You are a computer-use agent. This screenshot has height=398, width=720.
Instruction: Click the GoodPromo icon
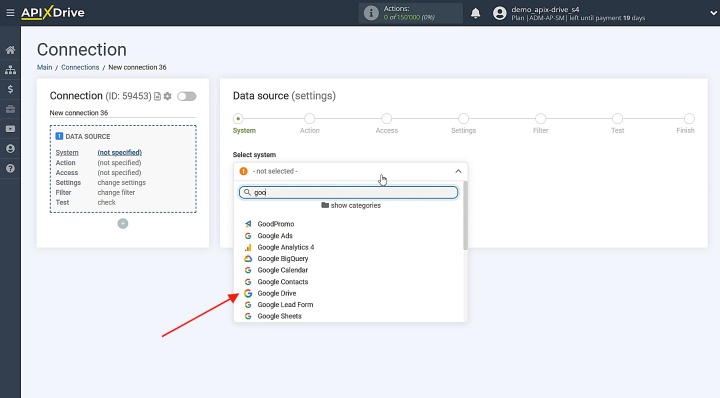pos(248,224)
